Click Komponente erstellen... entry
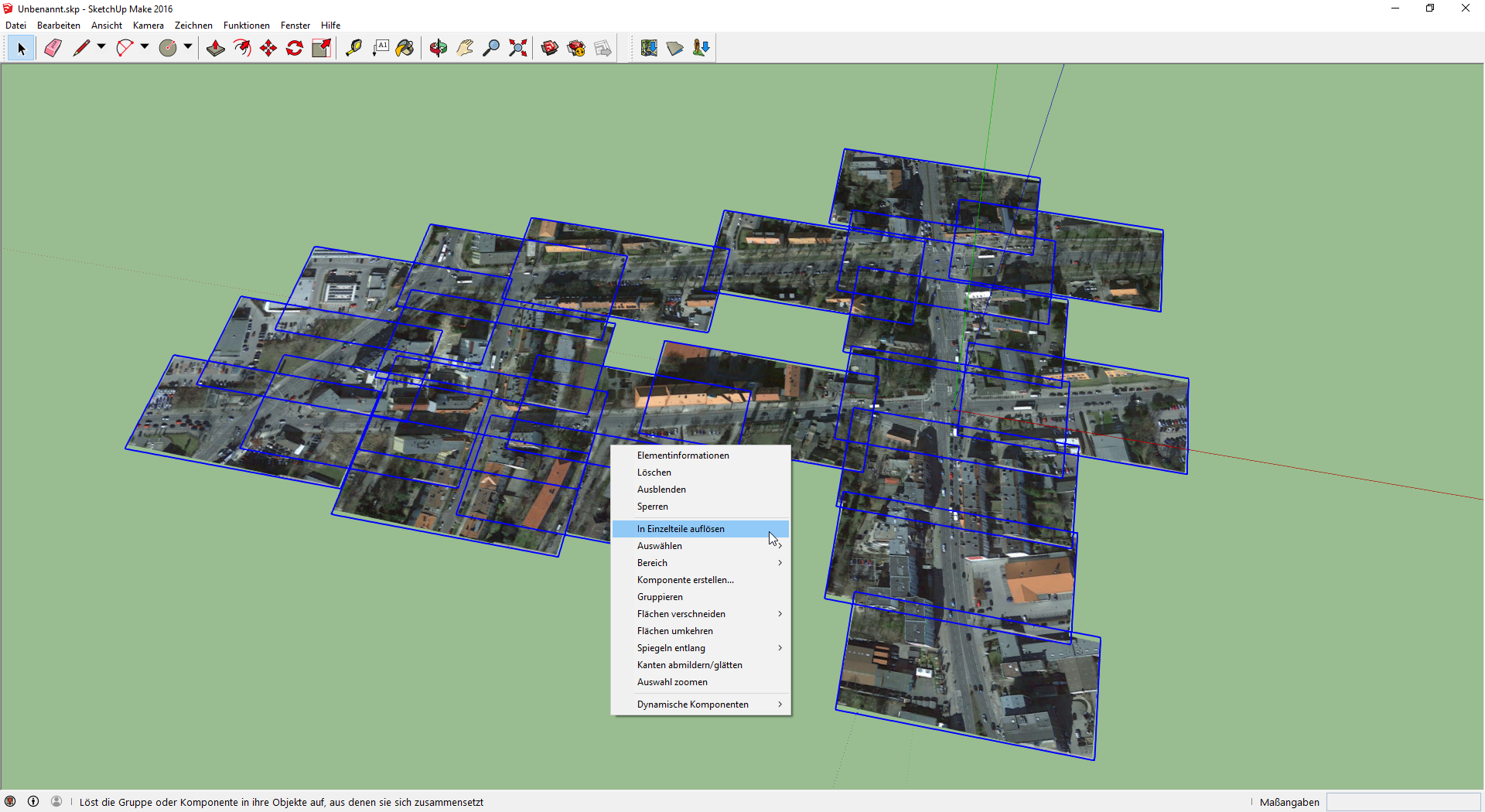Image resolution: width=1485 pixels, height=812 pixels. 685,580
